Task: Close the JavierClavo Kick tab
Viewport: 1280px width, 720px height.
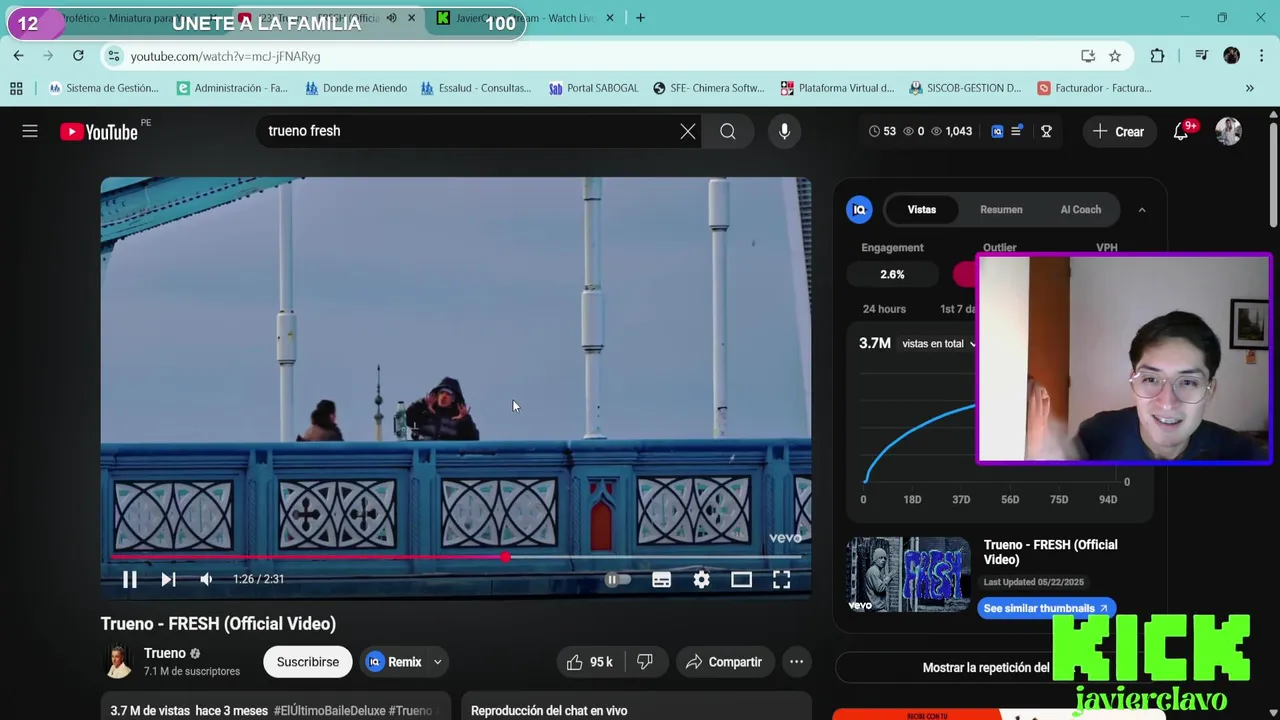Action: [x=609, y=18]
